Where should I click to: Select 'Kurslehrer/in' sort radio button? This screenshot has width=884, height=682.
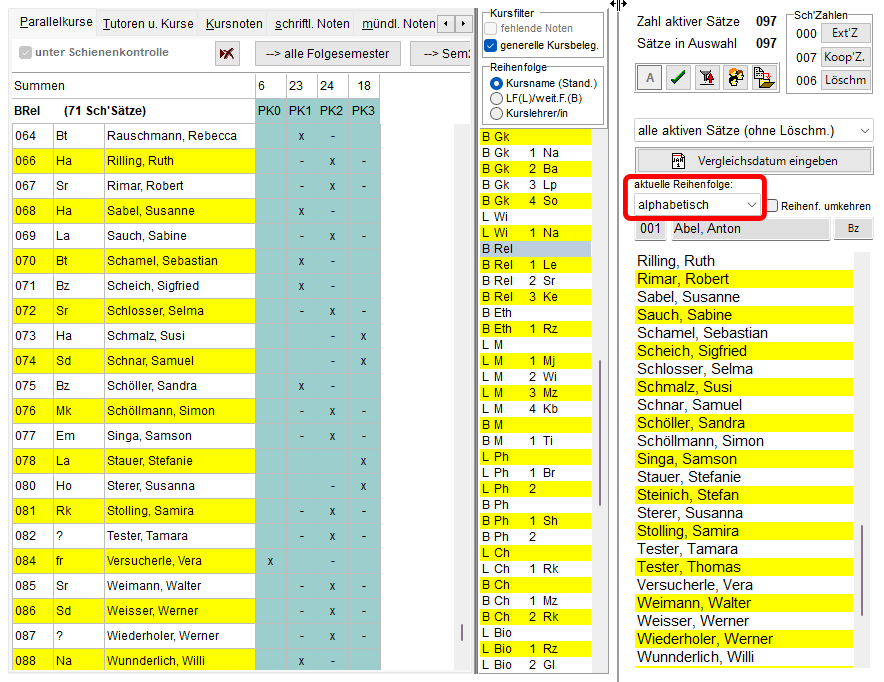[x=496, y=113]
